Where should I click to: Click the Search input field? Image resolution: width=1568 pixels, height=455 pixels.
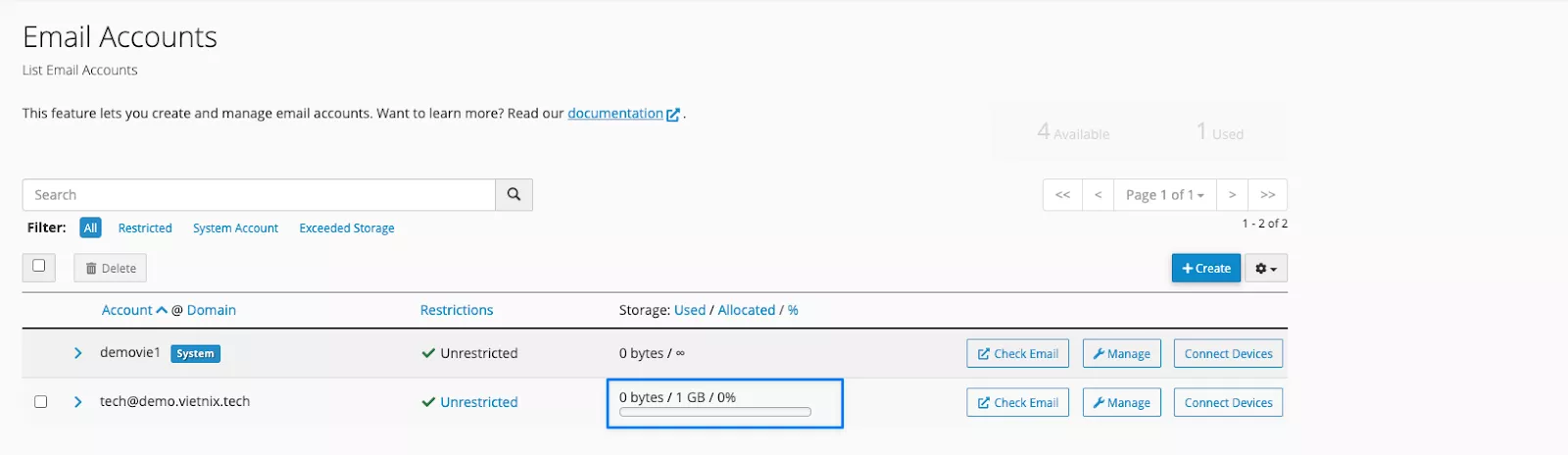click(259, 195)
